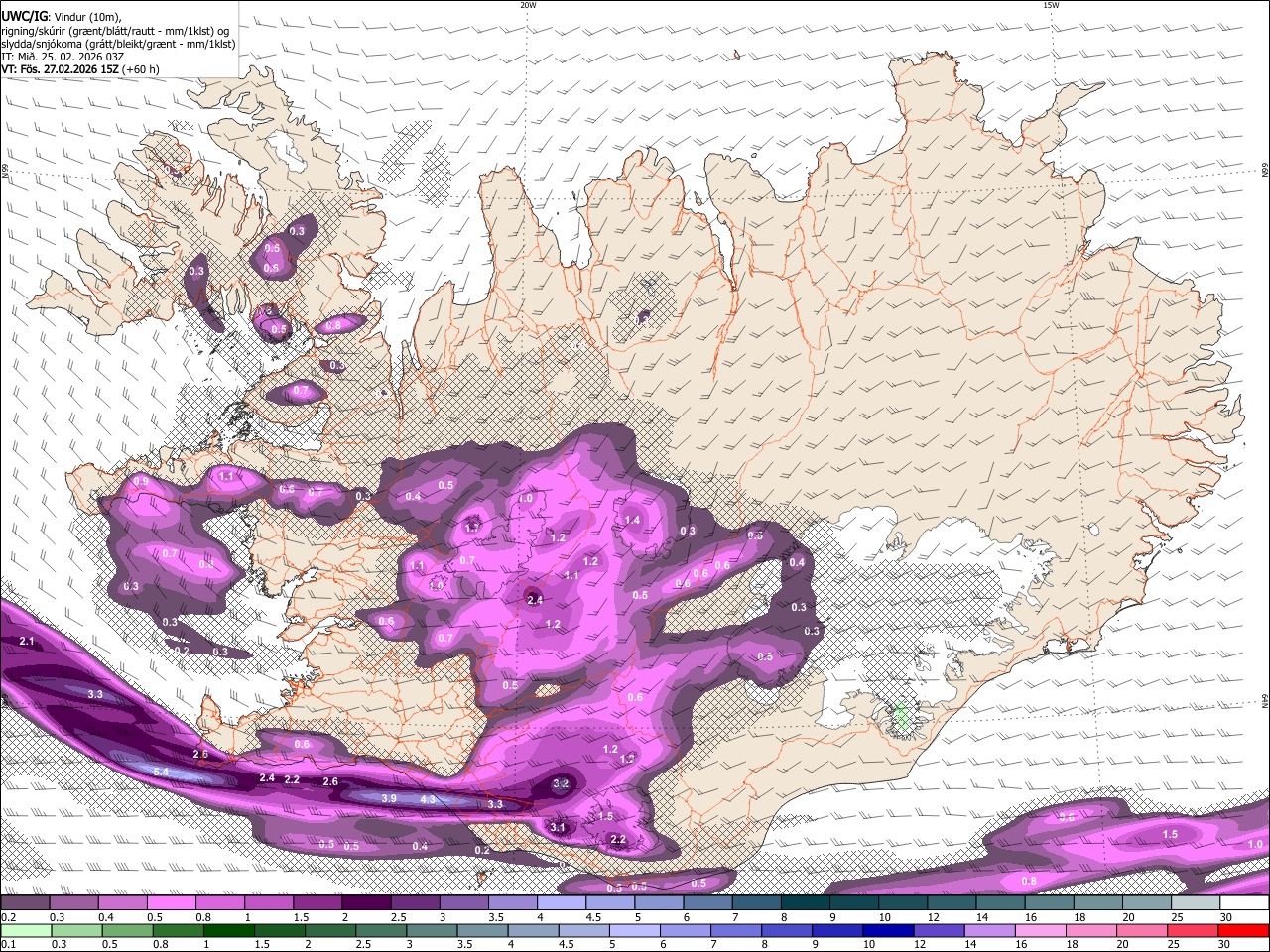1270x952 pixels.
Task: Click the 1.4 precipitation value on the map
Action: (x=632, y=520)
